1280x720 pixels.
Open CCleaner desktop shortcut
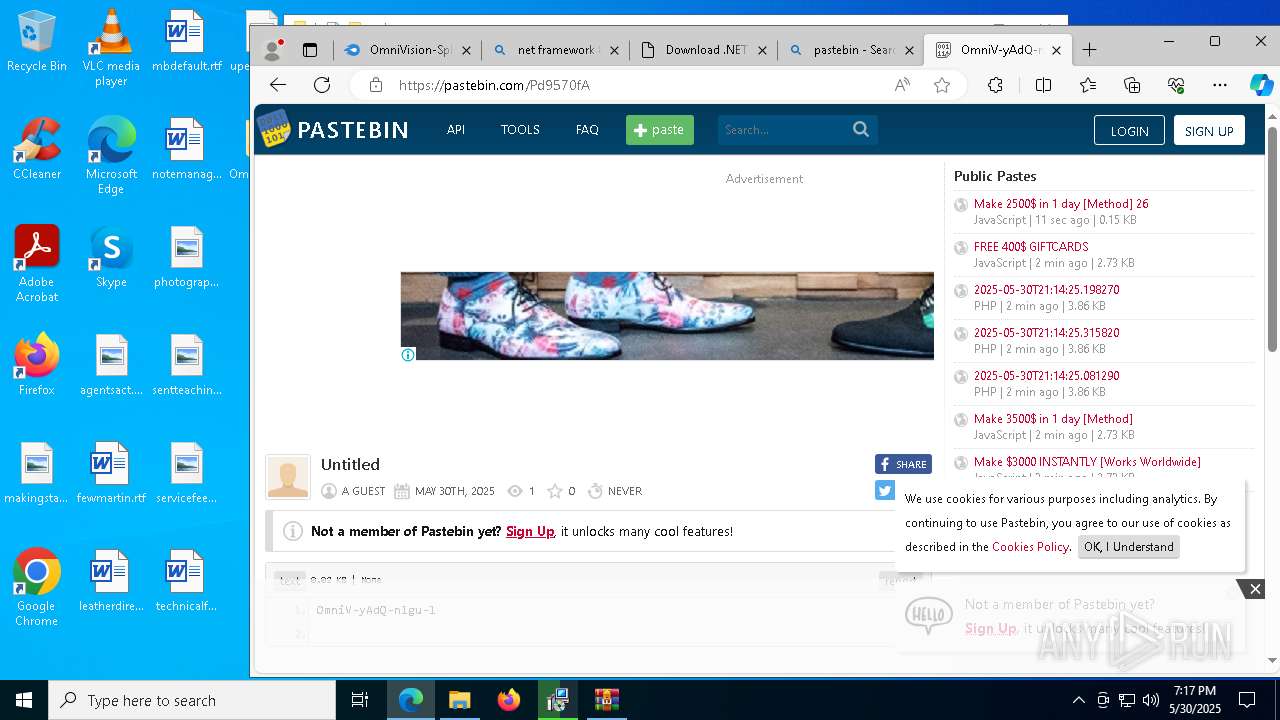coord(37,148)
